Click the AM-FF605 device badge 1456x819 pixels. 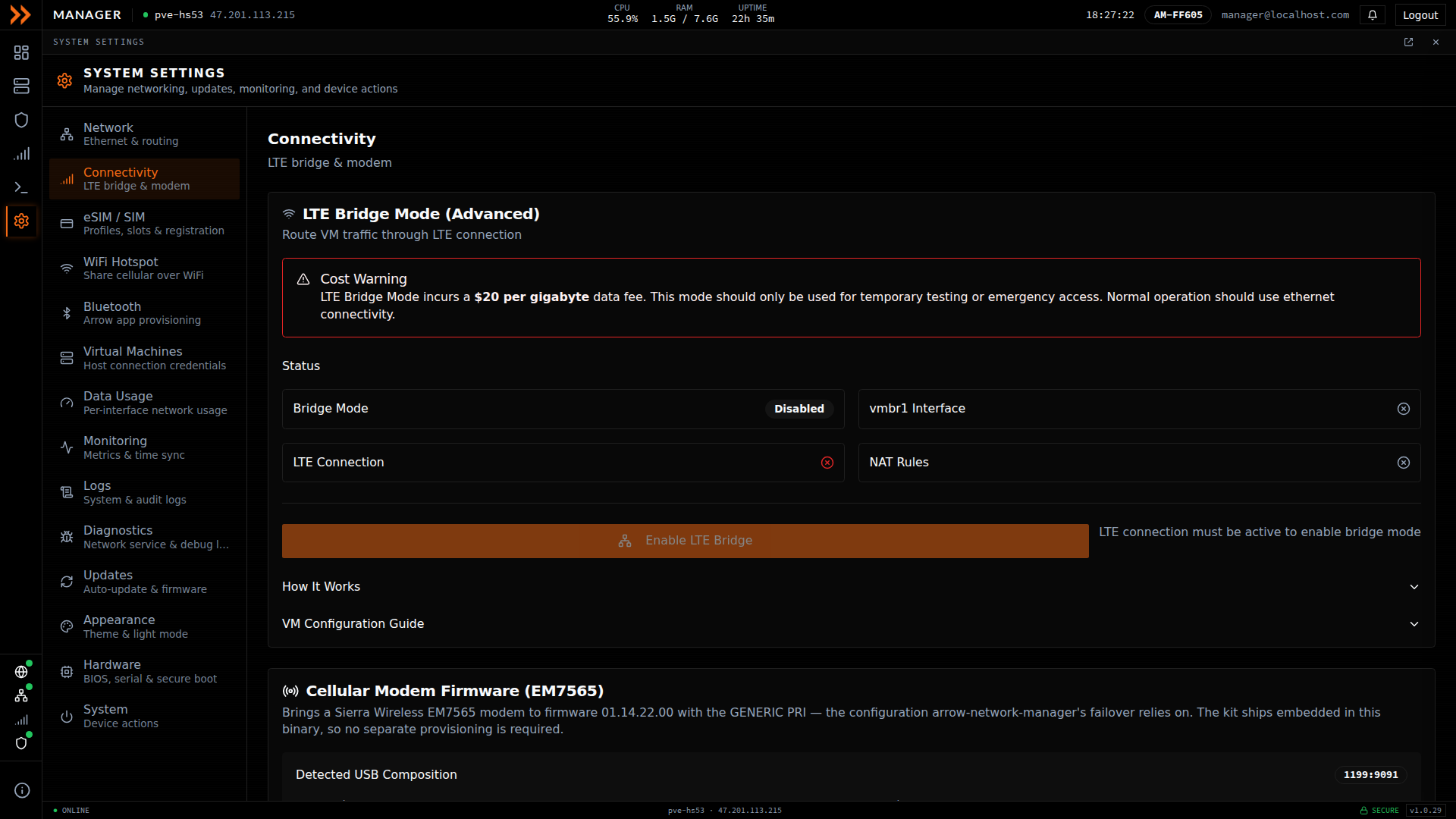[1178, 15]
